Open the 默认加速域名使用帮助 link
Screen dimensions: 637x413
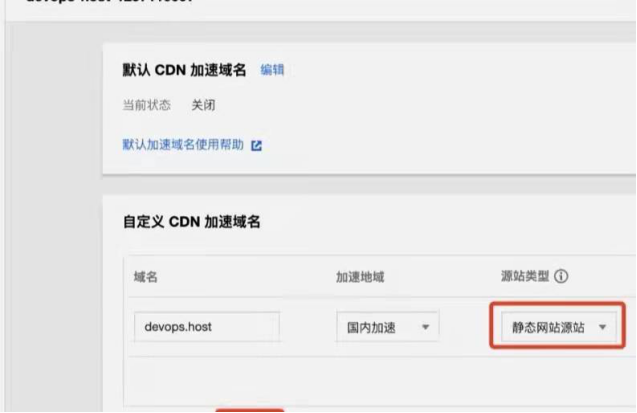(x=183, y=145)
